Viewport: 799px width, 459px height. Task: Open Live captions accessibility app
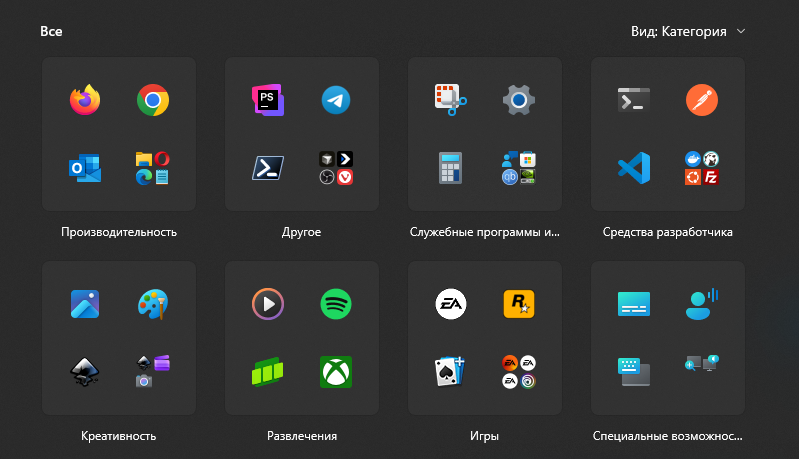(634, 304)
